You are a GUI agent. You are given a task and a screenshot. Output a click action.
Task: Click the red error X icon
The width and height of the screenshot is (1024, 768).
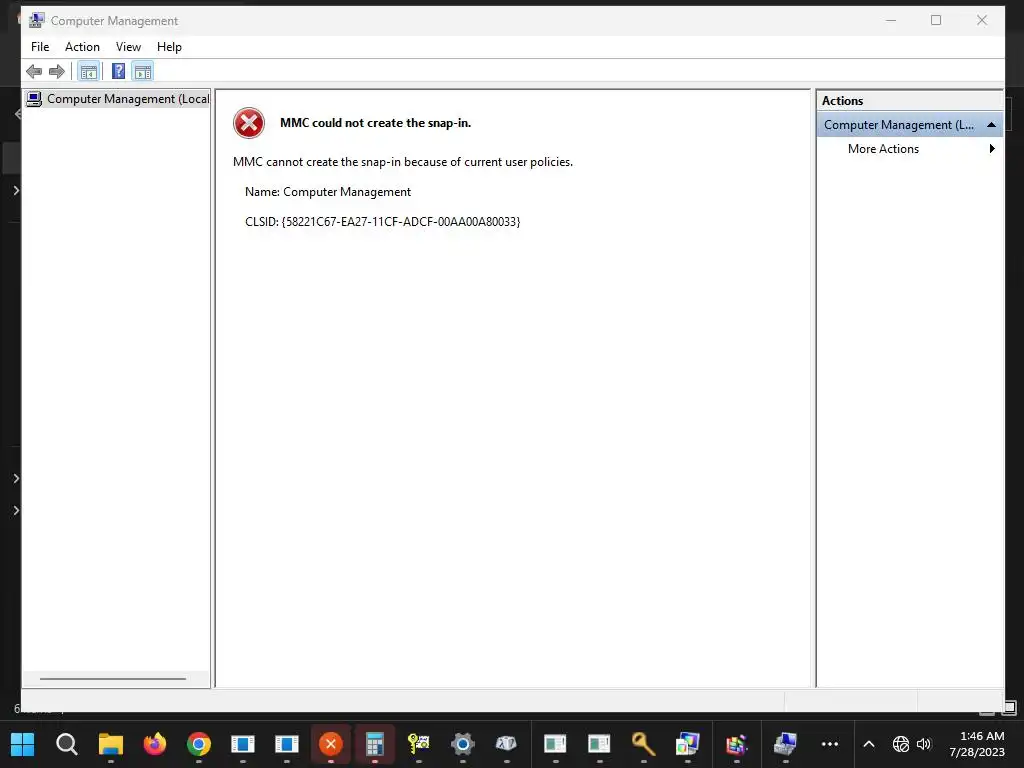point(249,123)
